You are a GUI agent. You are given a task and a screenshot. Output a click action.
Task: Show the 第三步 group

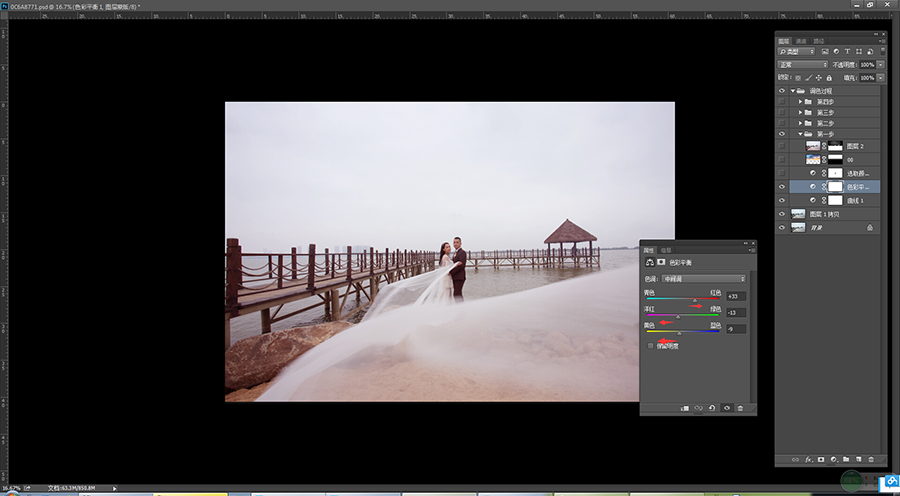coord(781,113)
